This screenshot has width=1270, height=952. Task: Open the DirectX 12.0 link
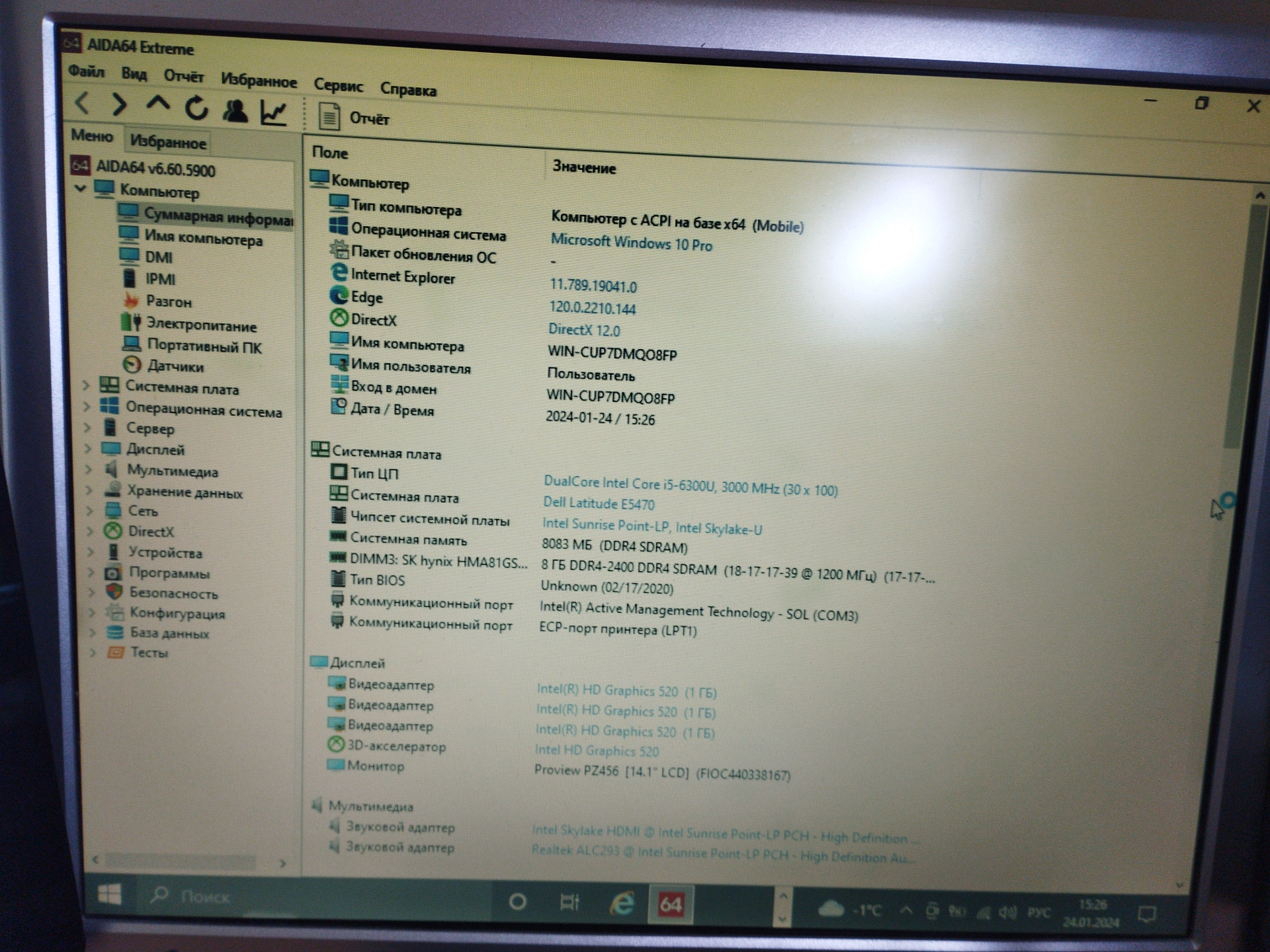pos(584,329)
